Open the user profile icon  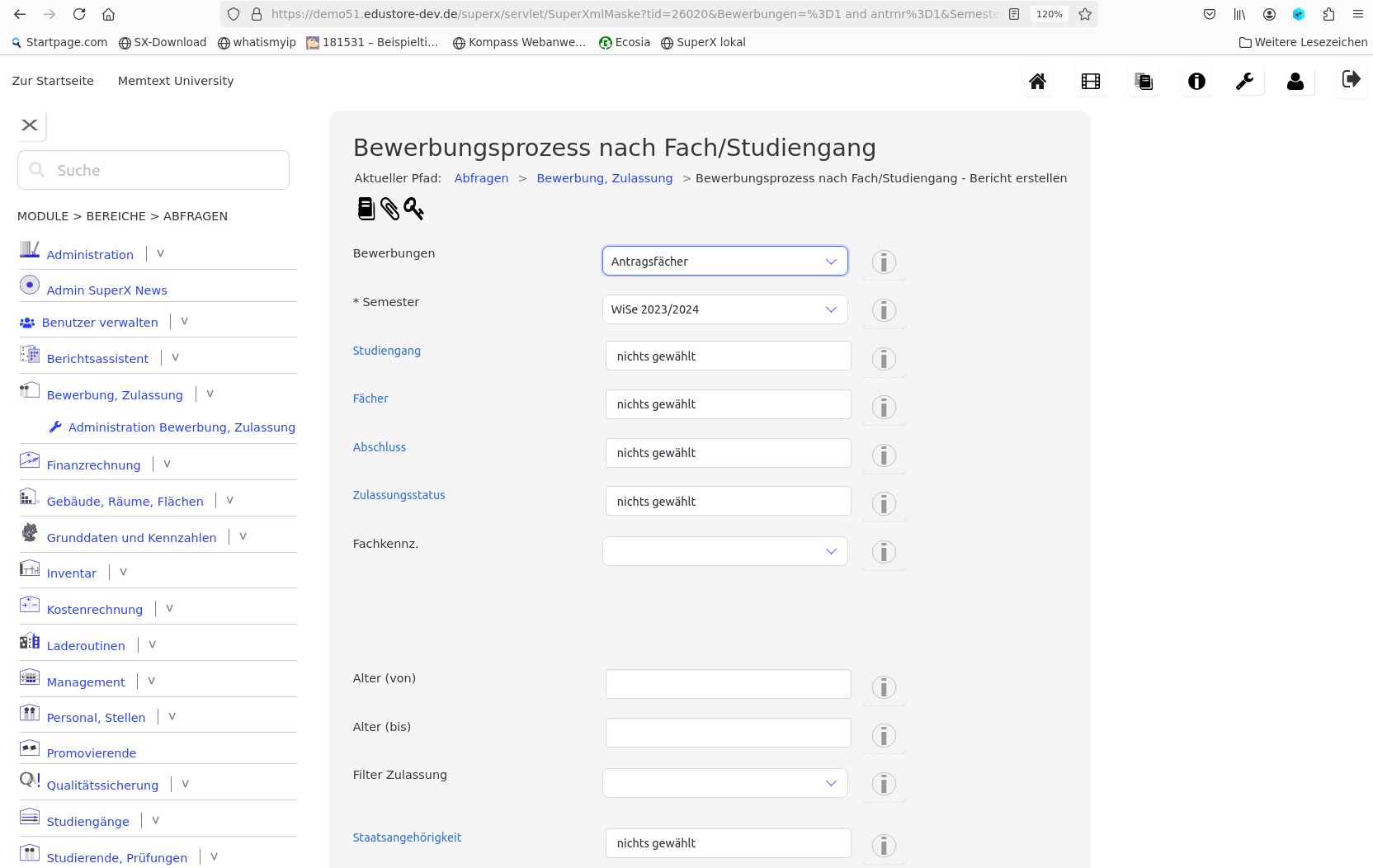pos(1295,81)
